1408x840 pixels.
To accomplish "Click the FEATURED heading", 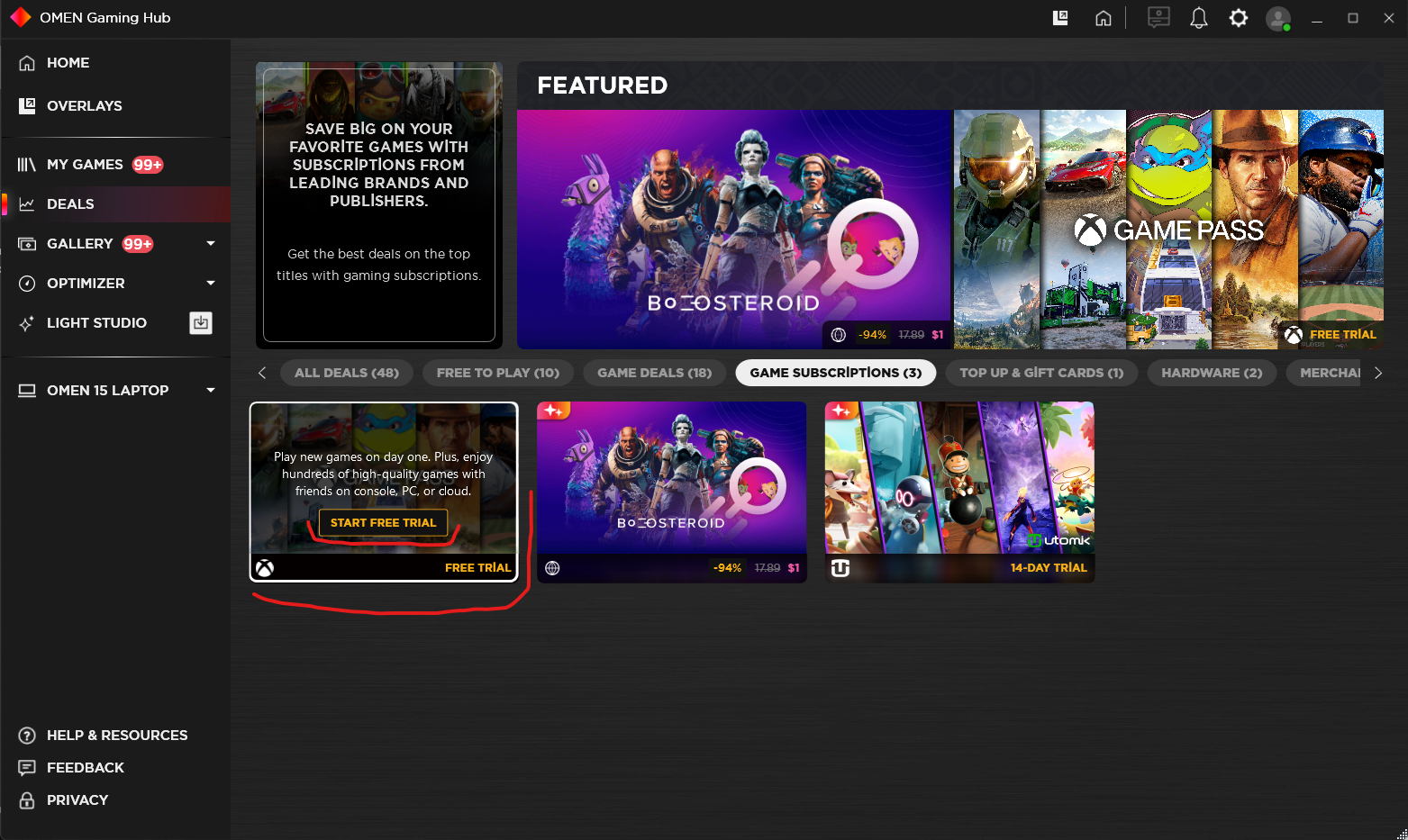I will coord(603,86).
